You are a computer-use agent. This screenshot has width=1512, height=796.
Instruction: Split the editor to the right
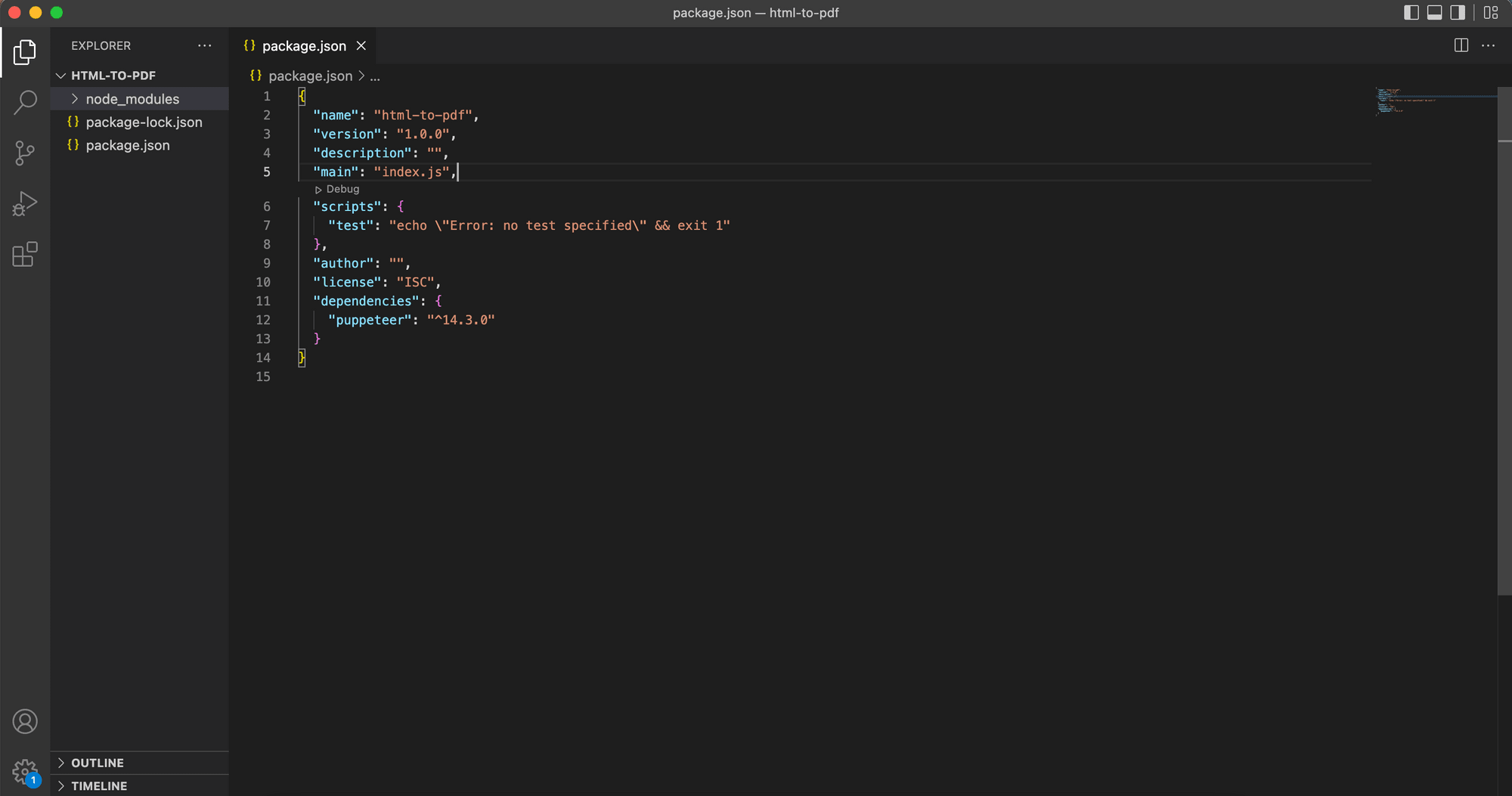pos(1461,45)
